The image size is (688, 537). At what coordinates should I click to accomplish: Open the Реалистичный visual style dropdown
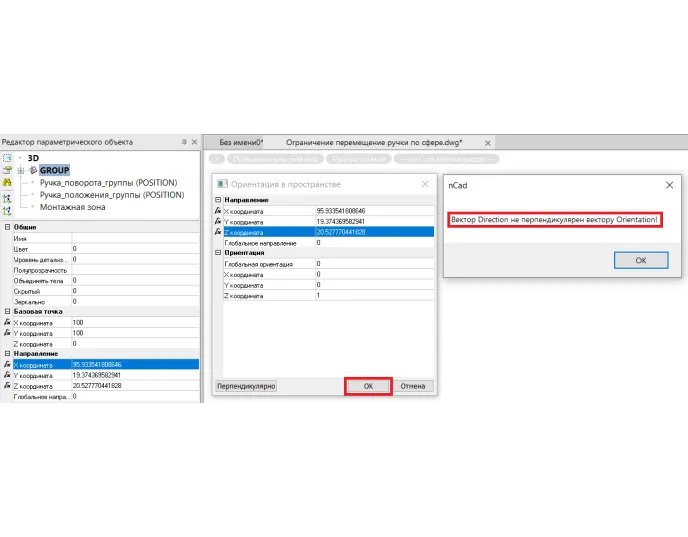point(359,159)
